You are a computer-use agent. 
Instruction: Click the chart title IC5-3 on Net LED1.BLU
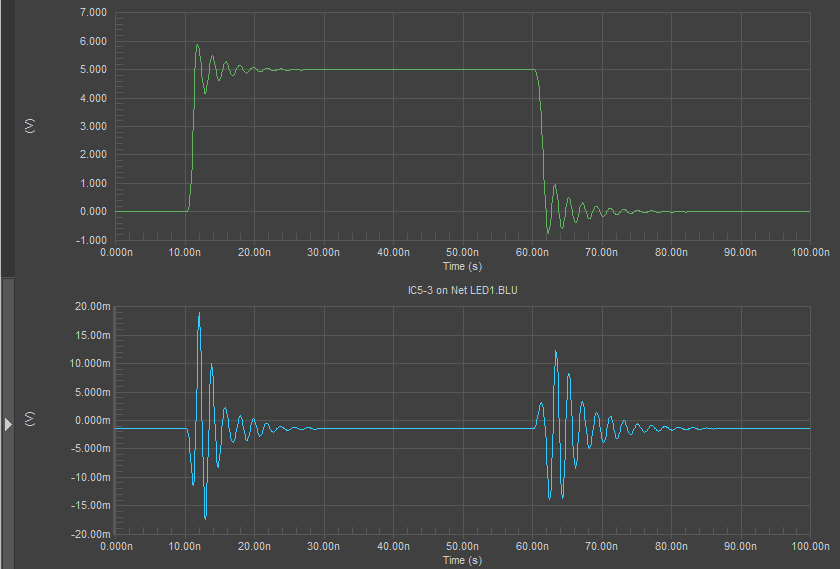point(462,291)
